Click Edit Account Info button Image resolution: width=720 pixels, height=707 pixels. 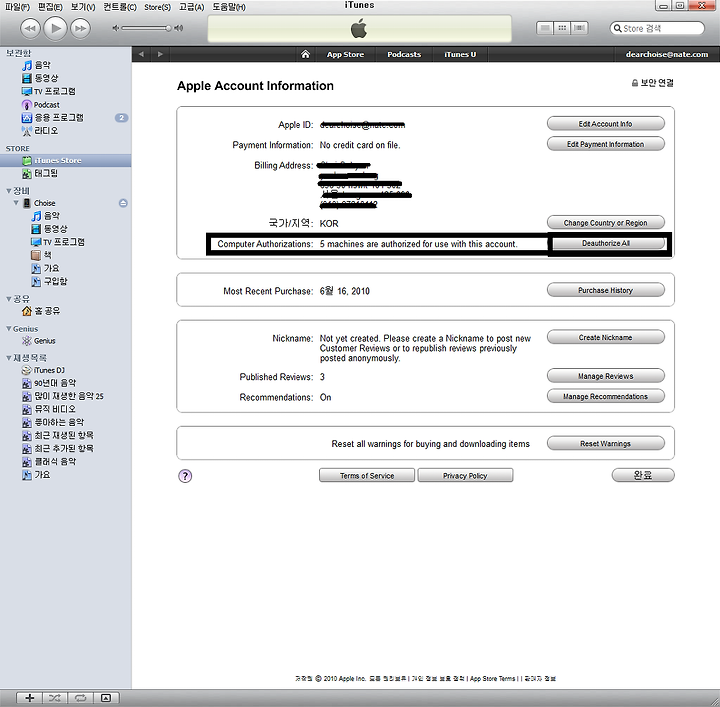pyautogui.click(x=606, y=123)
